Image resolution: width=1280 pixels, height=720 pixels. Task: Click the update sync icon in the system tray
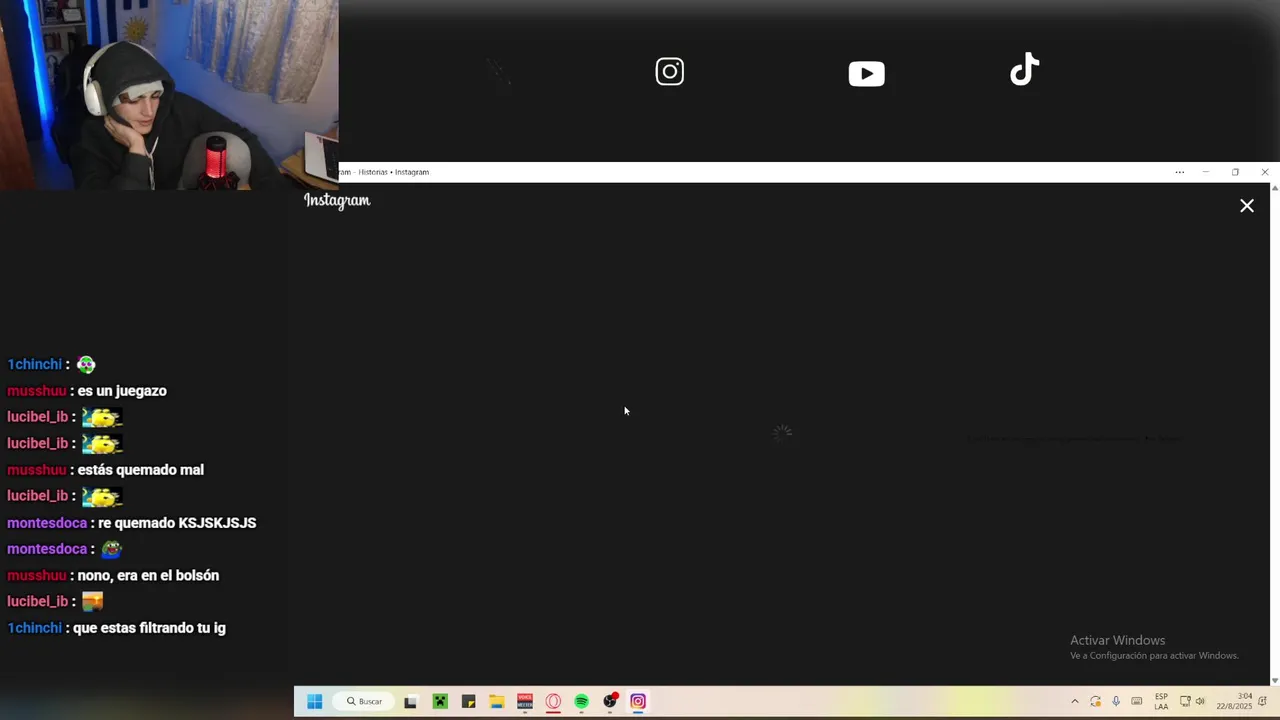[1096, 702]
